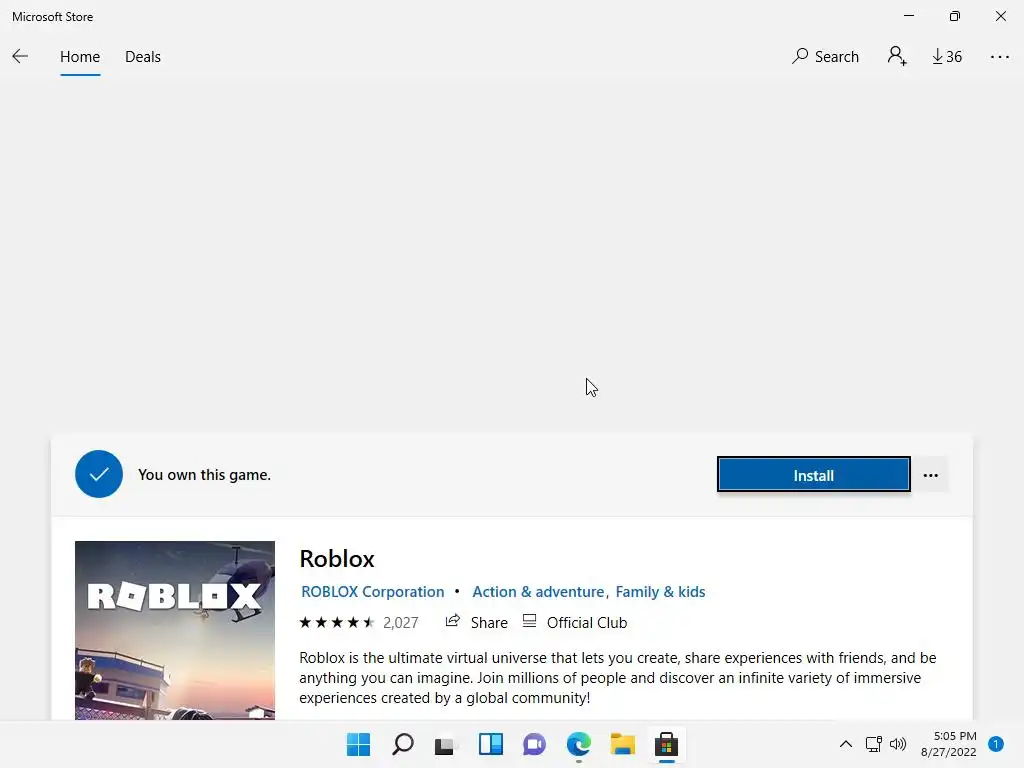1024x768 pixels.
Task: View star ratings for Roblox
Action: 336,622
